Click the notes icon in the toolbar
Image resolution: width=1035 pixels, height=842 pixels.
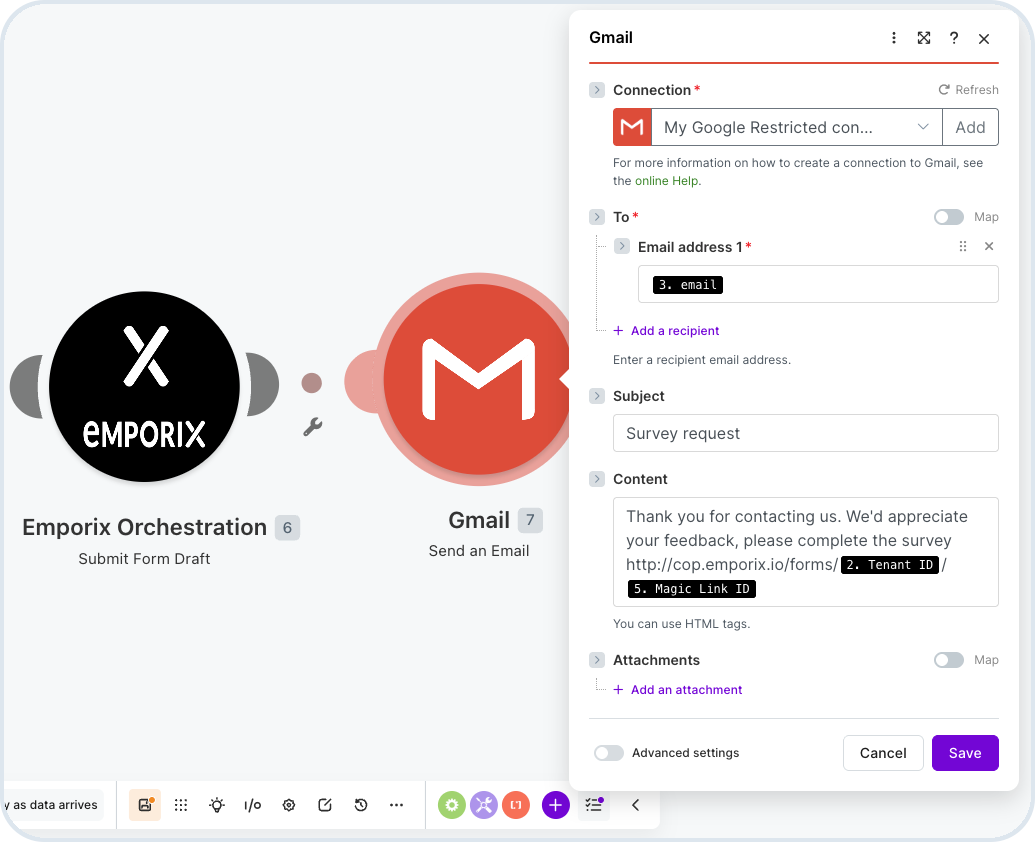[x=325, y=804]
